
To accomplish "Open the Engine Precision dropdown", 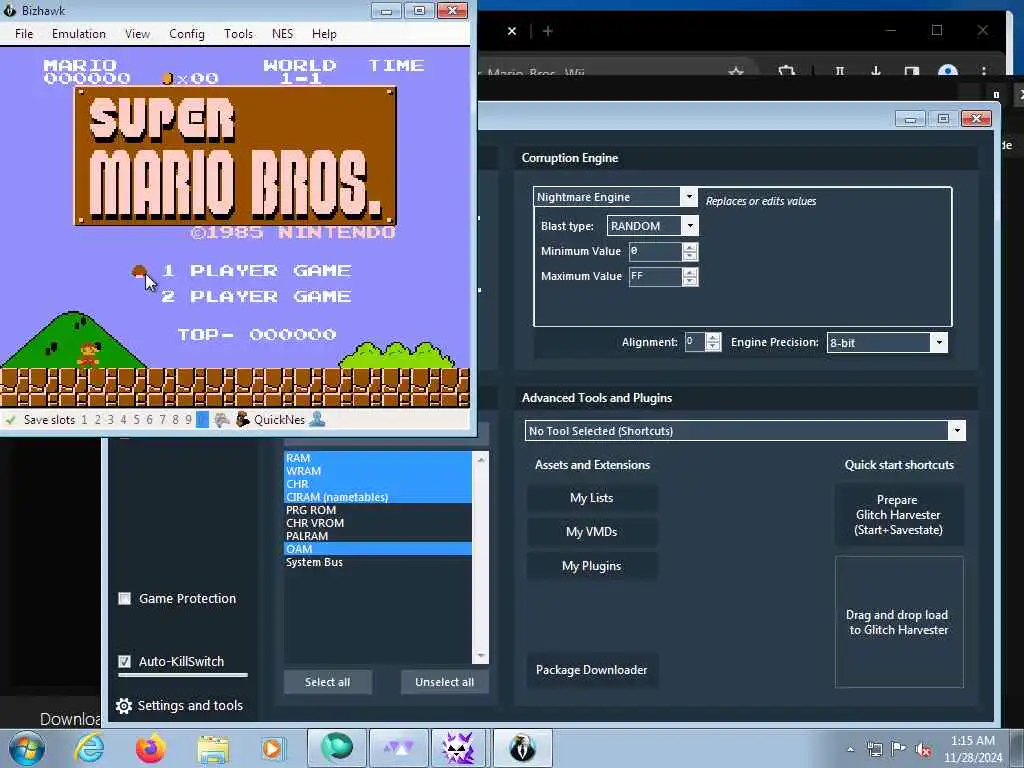I will click(938, 342).
